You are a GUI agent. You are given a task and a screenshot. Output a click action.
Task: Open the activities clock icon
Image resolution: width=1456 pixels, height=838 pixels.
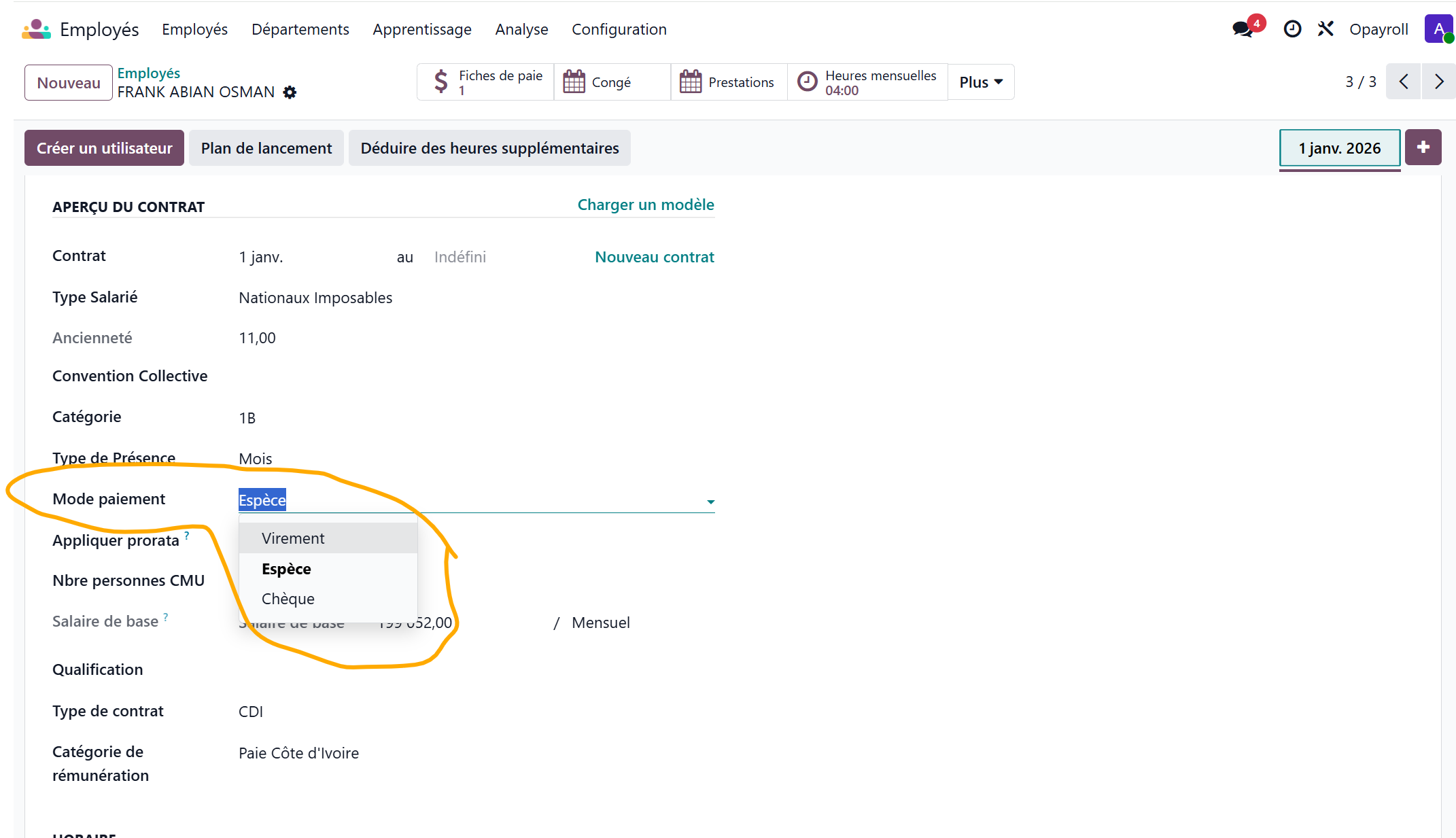click(x=1292, y=29)
